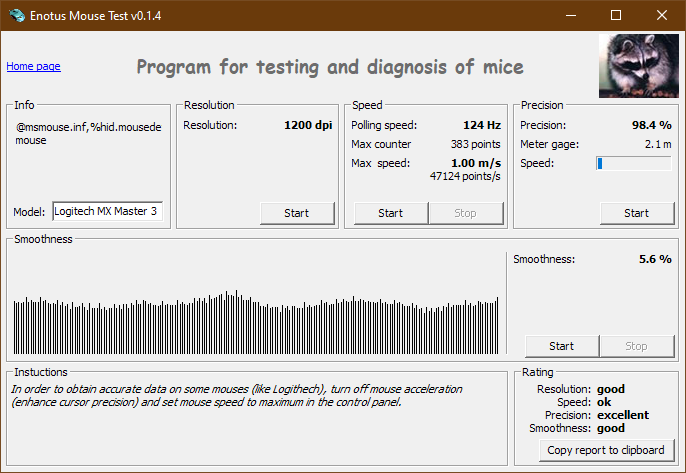Viewport: 686px width, 473px height.
Task: Click the Enotus mouse icon in title bar
Action: pyautogui.click(x=17, y=15)
